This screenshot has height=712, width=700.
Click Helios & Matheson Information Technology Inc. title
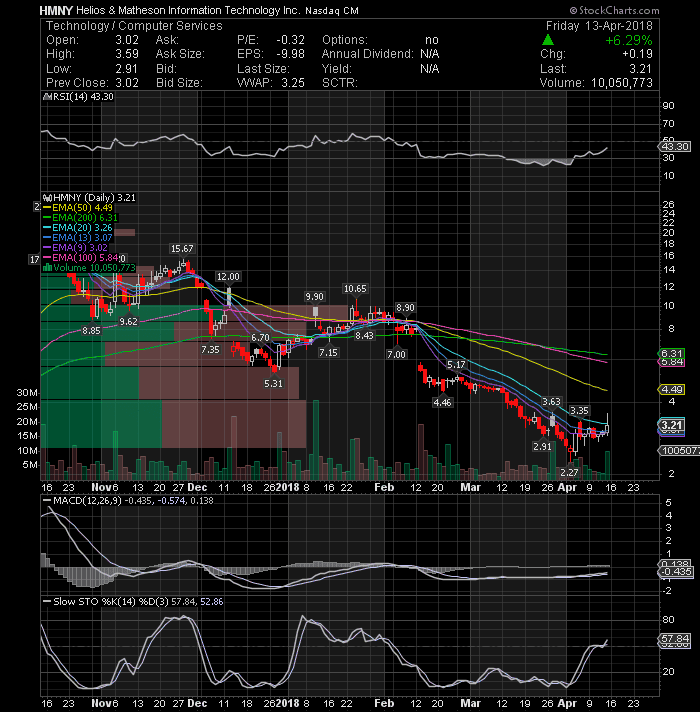pyautogui.click(x=188, y=10)
